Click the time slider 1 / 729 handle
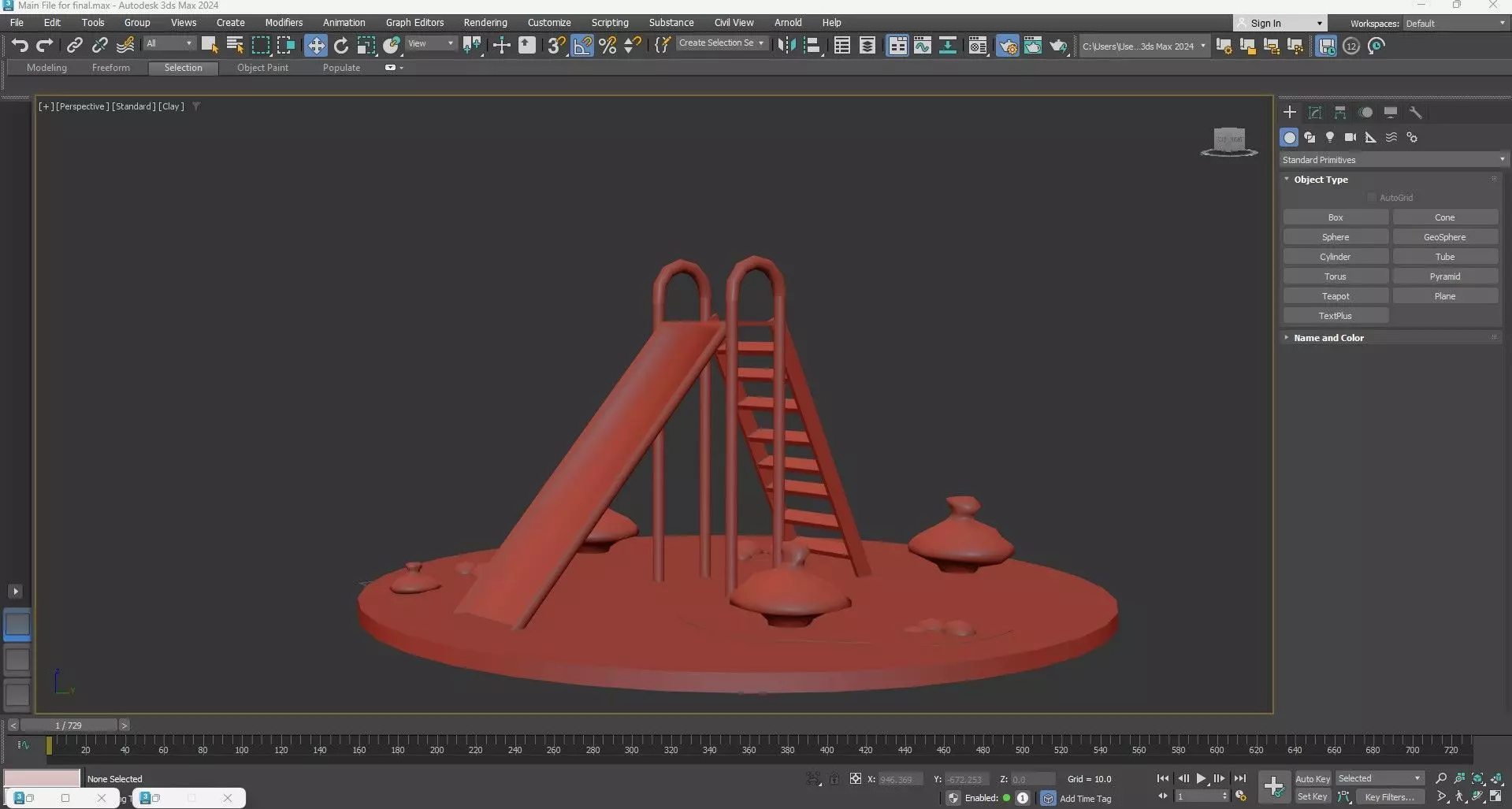The image size is (1512, 809). point(69,726)
